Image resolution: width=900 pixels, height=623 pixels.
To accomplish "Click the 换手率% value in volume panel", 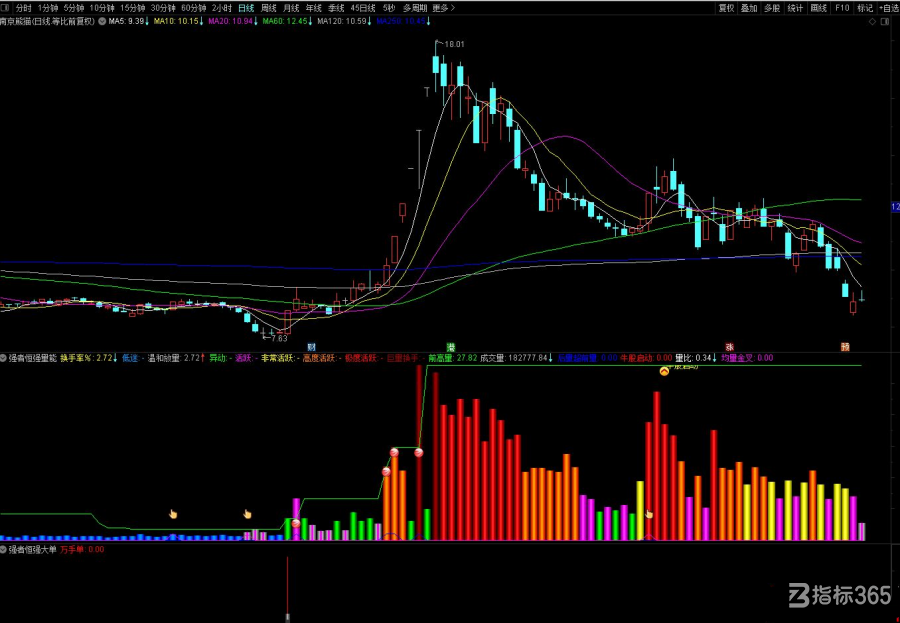I will click(88, 358).
